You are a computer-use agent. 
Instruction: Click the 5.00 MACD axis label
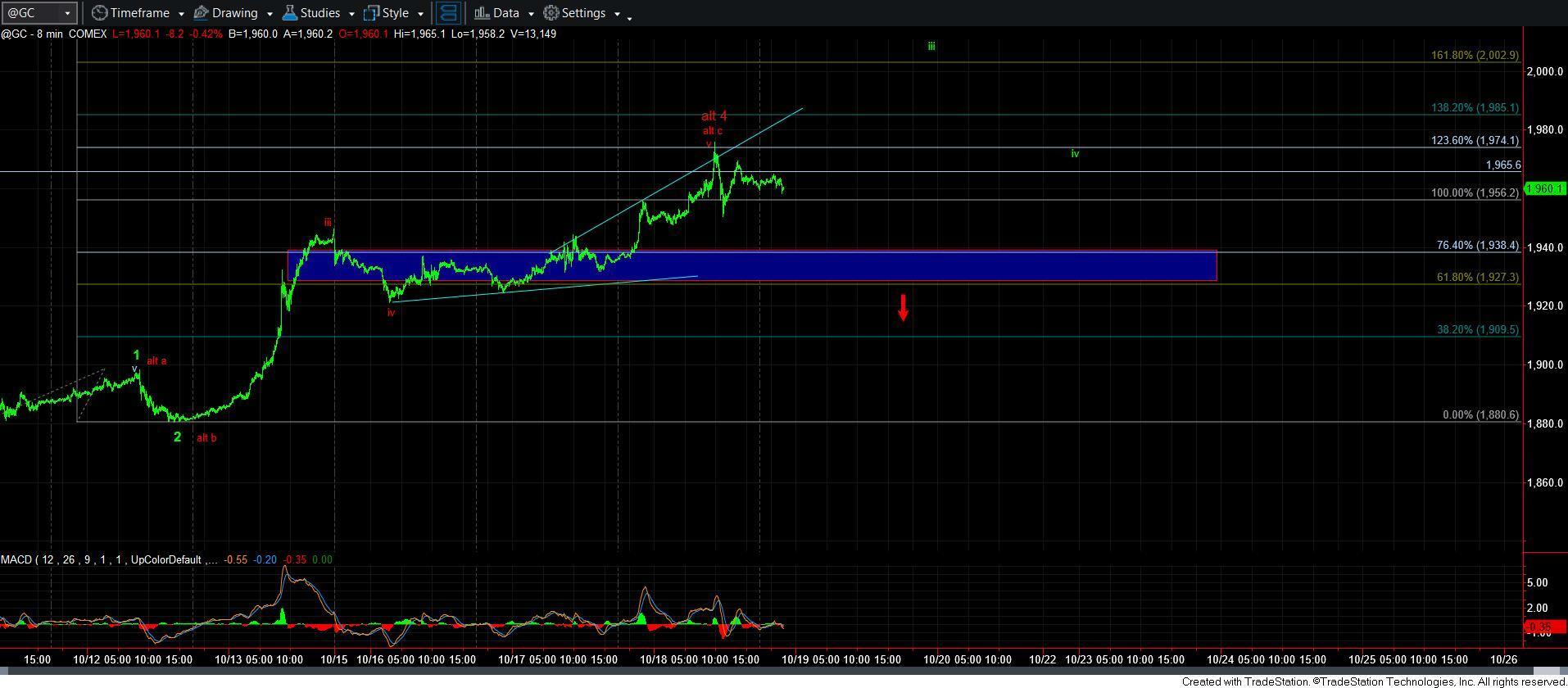click(x=1537, y=583)
